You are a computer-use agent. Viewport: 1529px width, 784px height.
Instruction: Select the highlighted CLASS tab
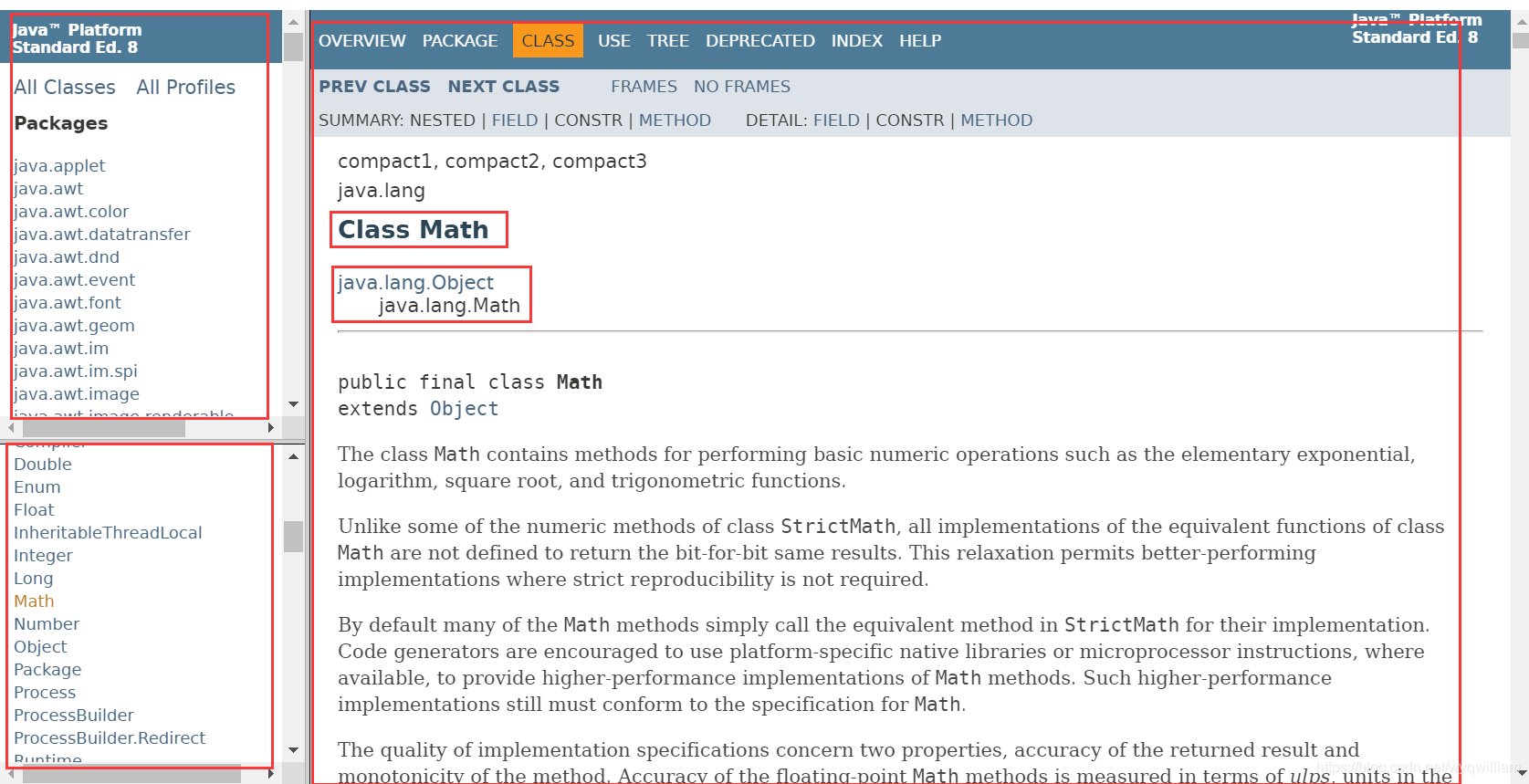click(x=548, y=41)
